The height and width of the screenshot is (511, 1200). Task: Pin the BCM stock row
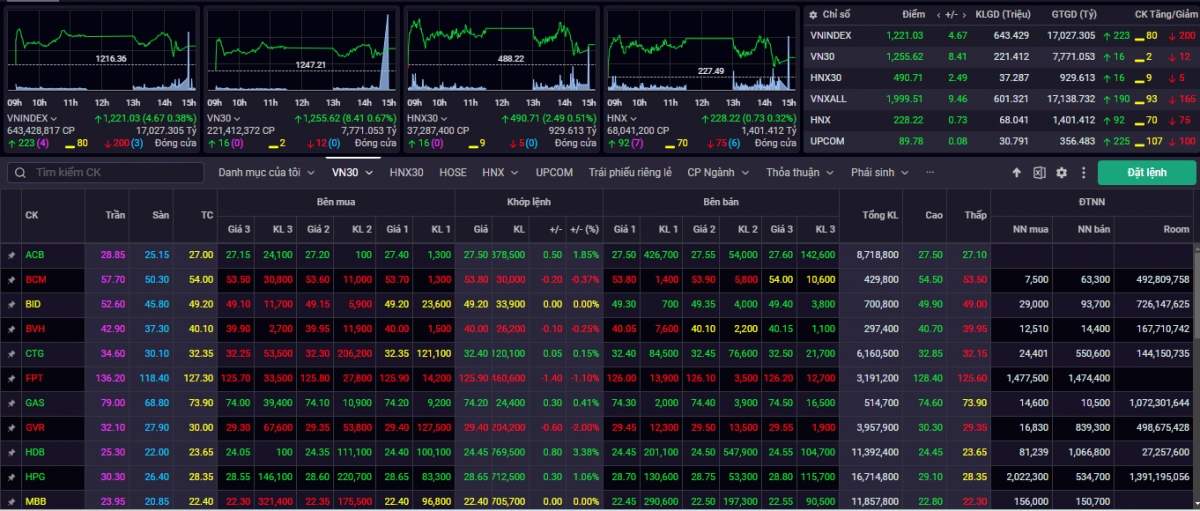point(12,280)
